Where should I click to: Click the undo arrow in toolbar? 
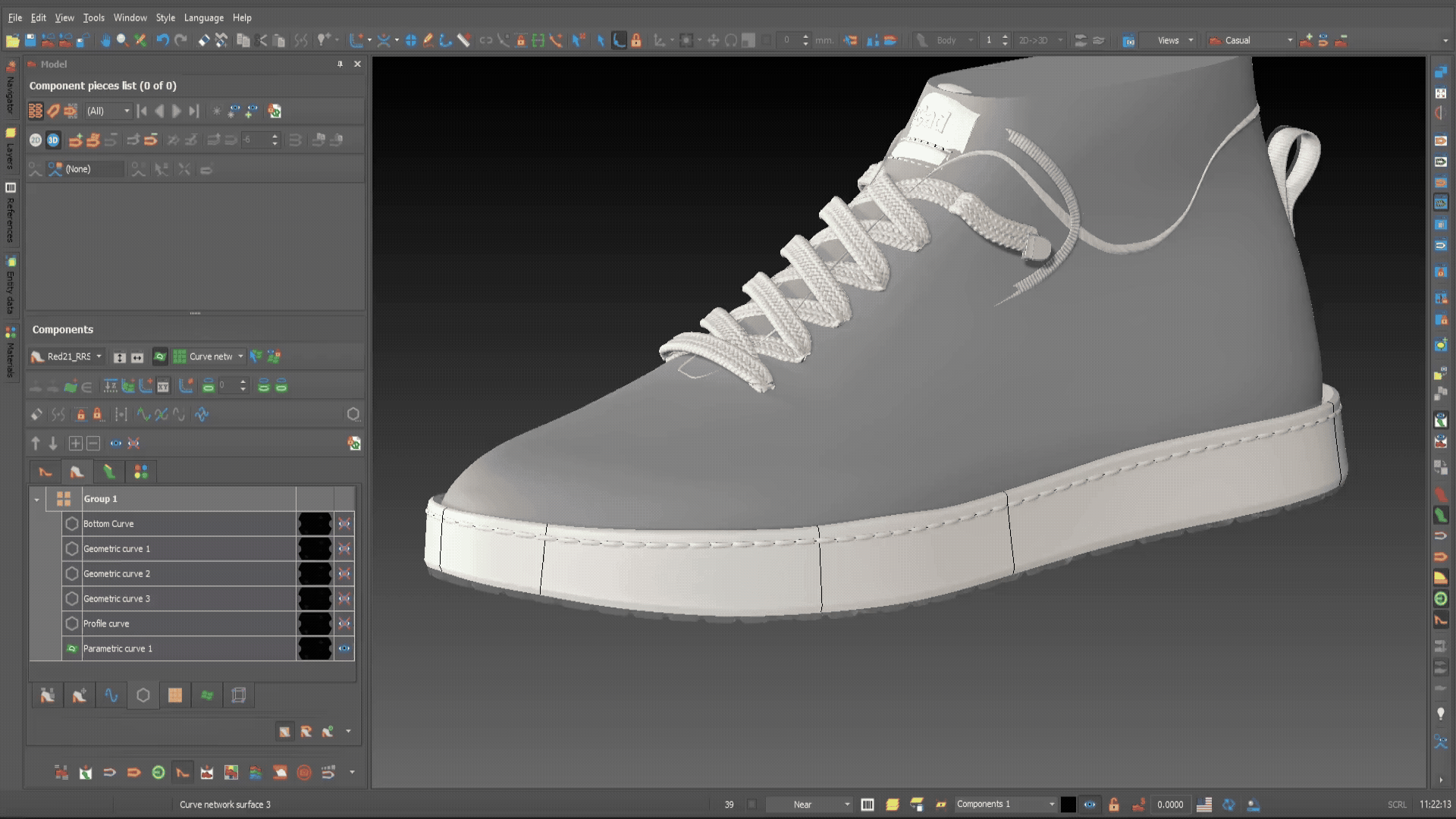162,40
